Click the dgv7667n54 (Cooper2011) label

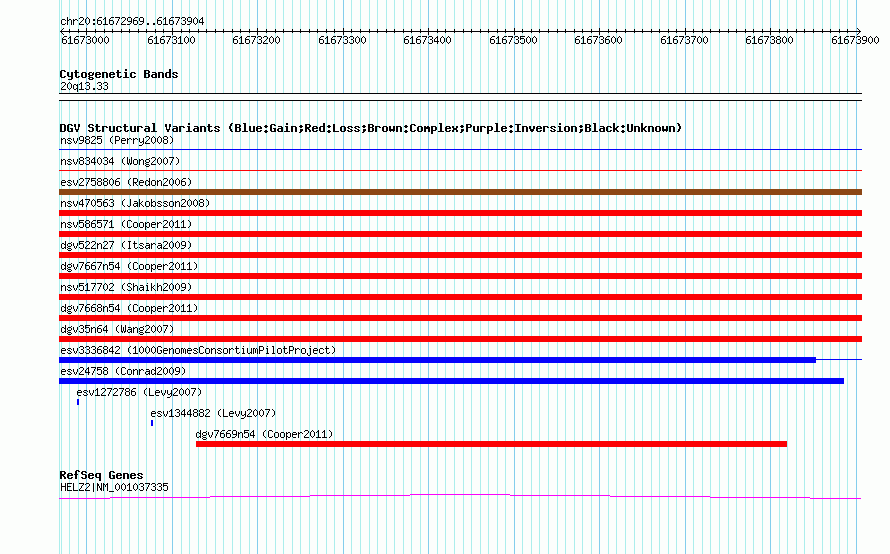point(129,266)
